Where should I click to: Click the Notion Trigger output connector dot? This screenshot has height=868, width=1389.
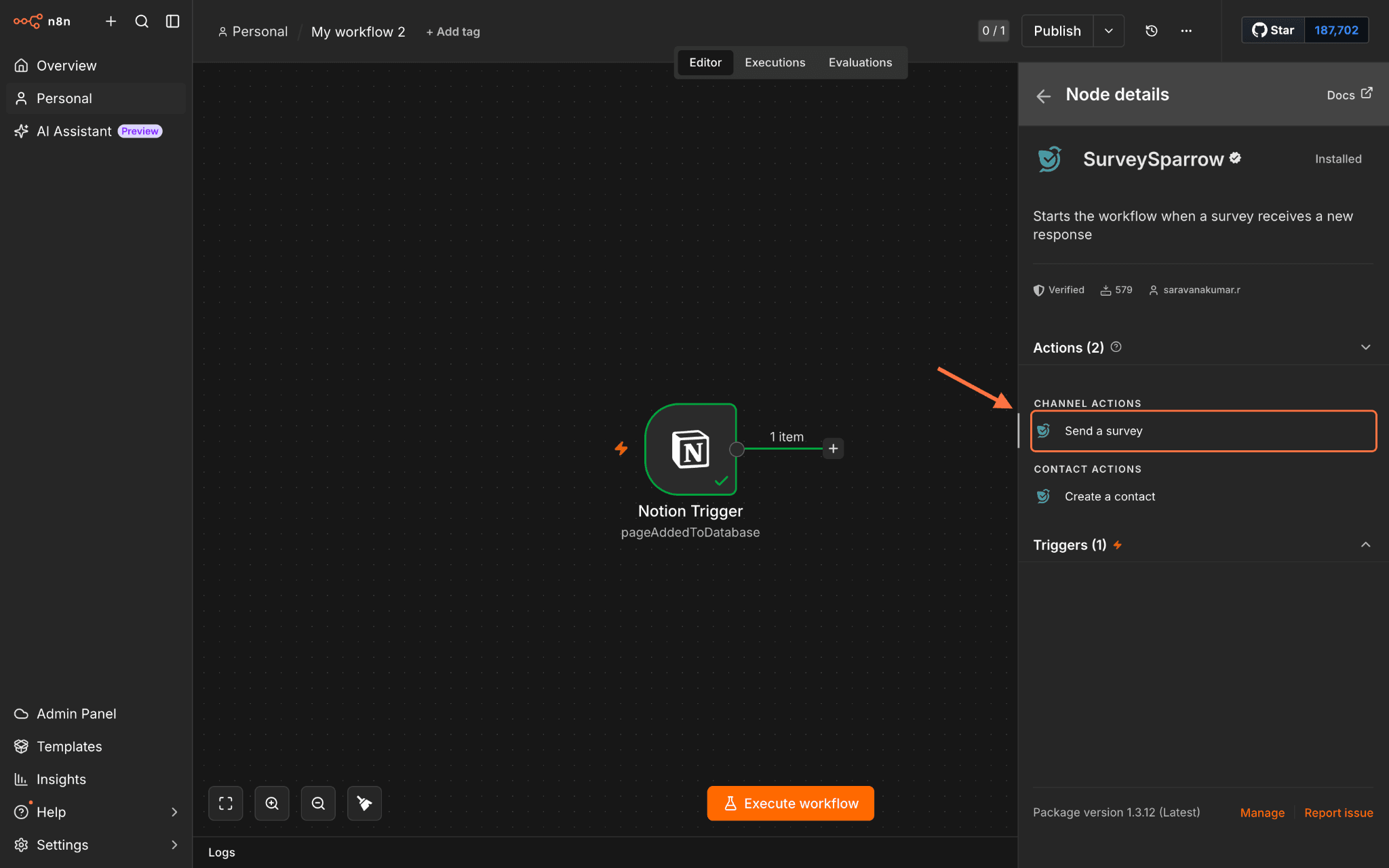737,449
